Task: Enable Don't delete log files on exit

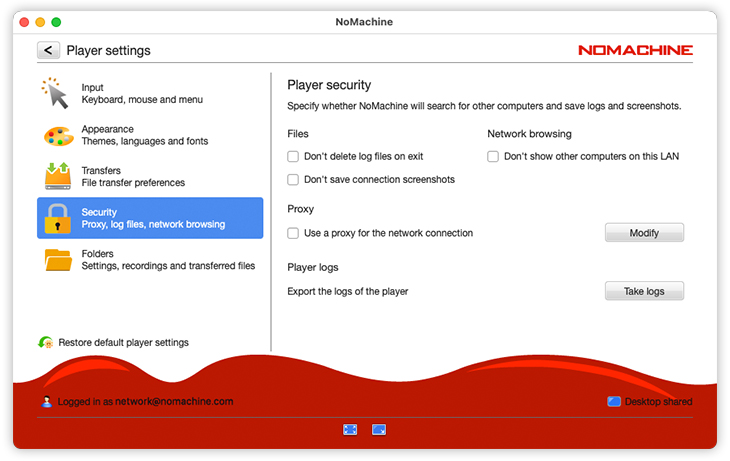Action: (x=293, y=157)
